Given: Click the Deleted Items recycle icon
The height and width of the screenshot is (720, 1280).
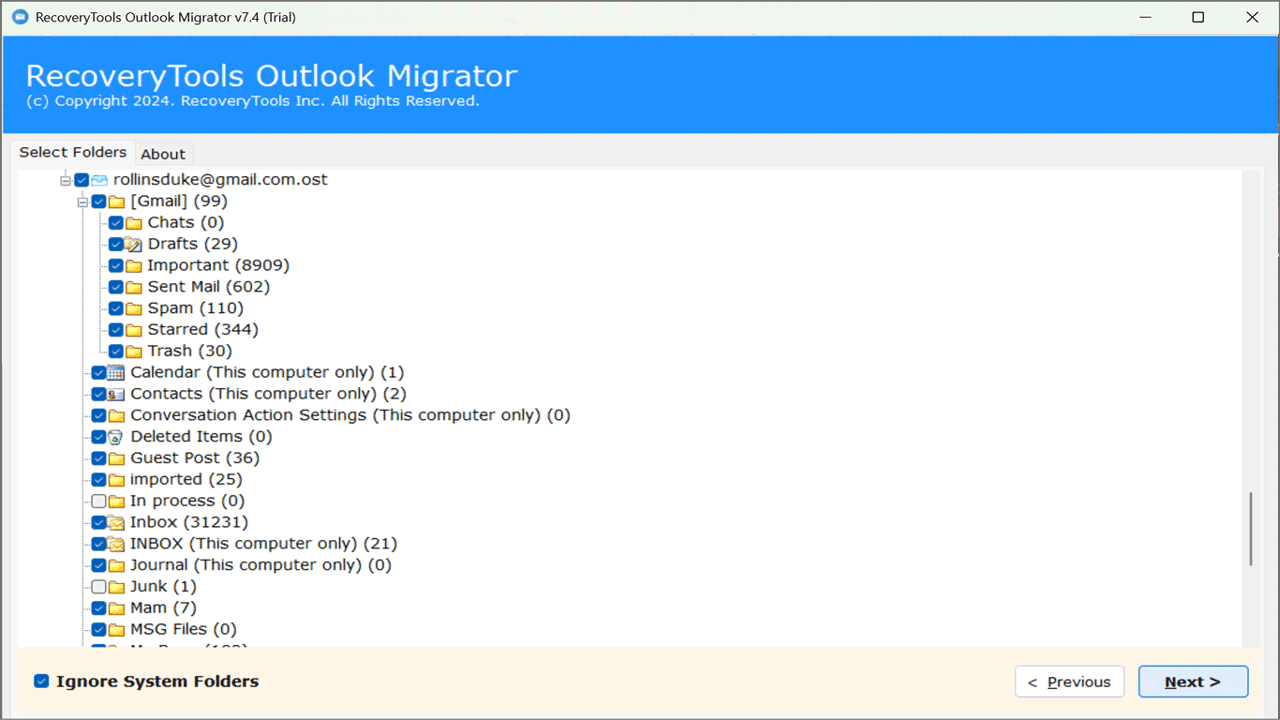Looking at the screenshot, I should pyautogui.click(x=116, y=437).
